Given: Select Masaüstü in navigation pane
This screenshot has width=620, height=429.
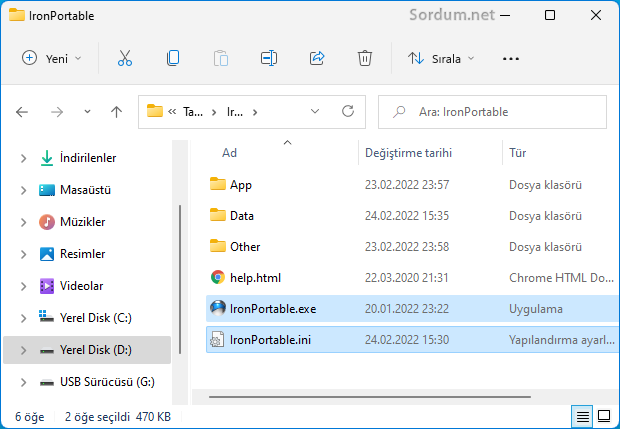Looking at the screenshot, I should tap(85, 190).
